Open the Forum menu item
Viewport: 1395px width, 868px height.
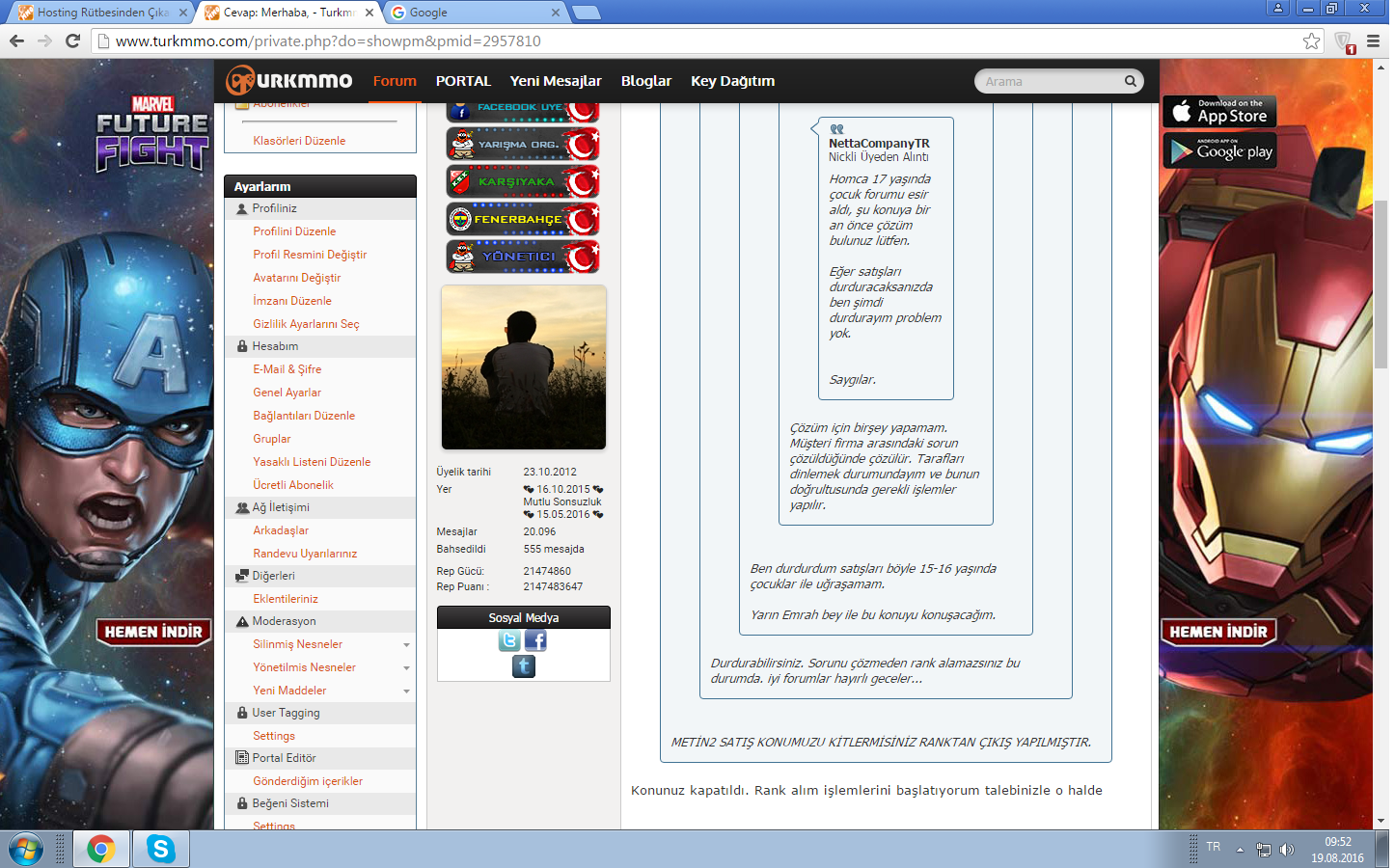pyautogui.click(x=395, y=81)
